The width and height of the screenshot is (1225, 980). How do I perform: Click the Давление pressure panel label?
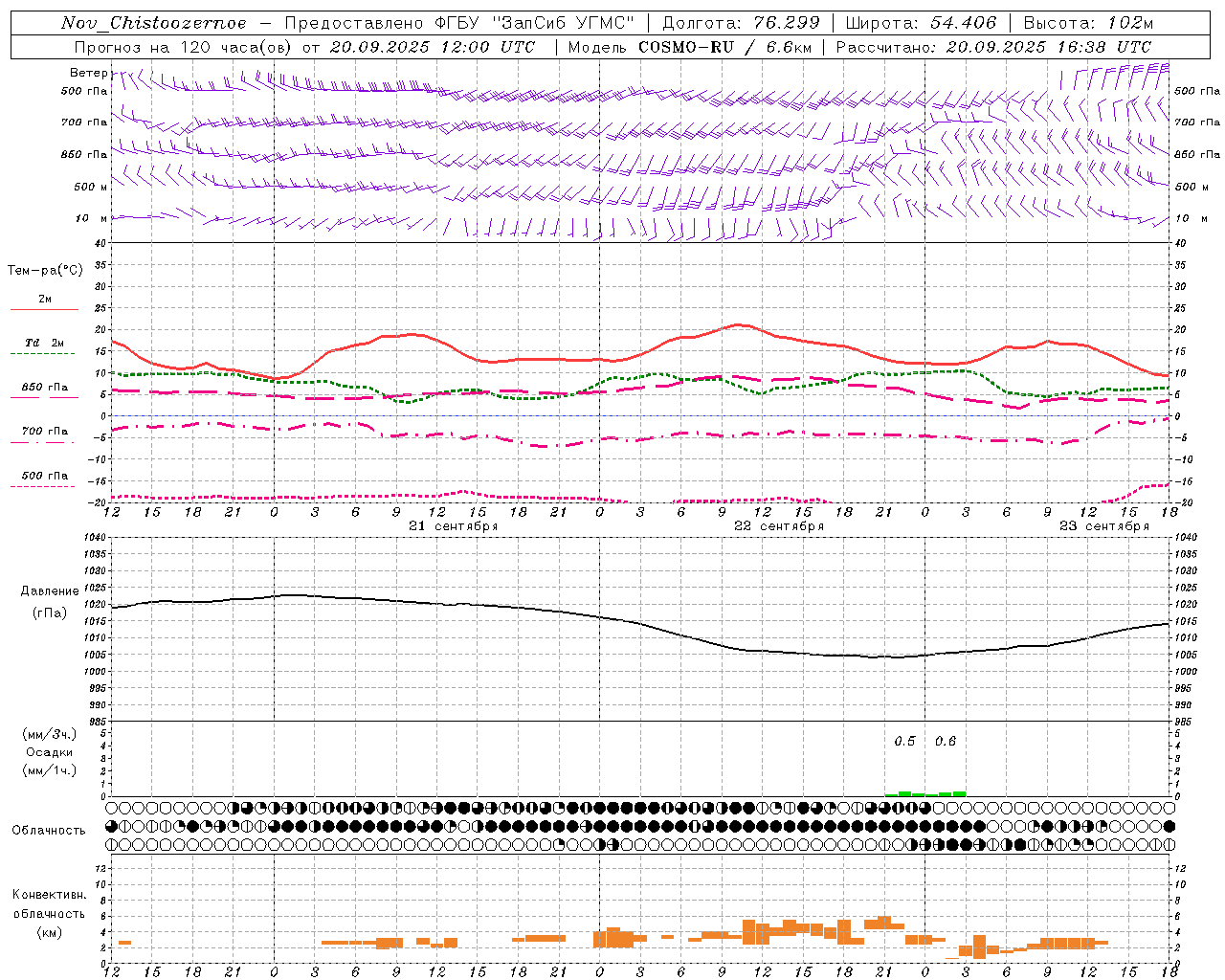[x=50, y=591]
